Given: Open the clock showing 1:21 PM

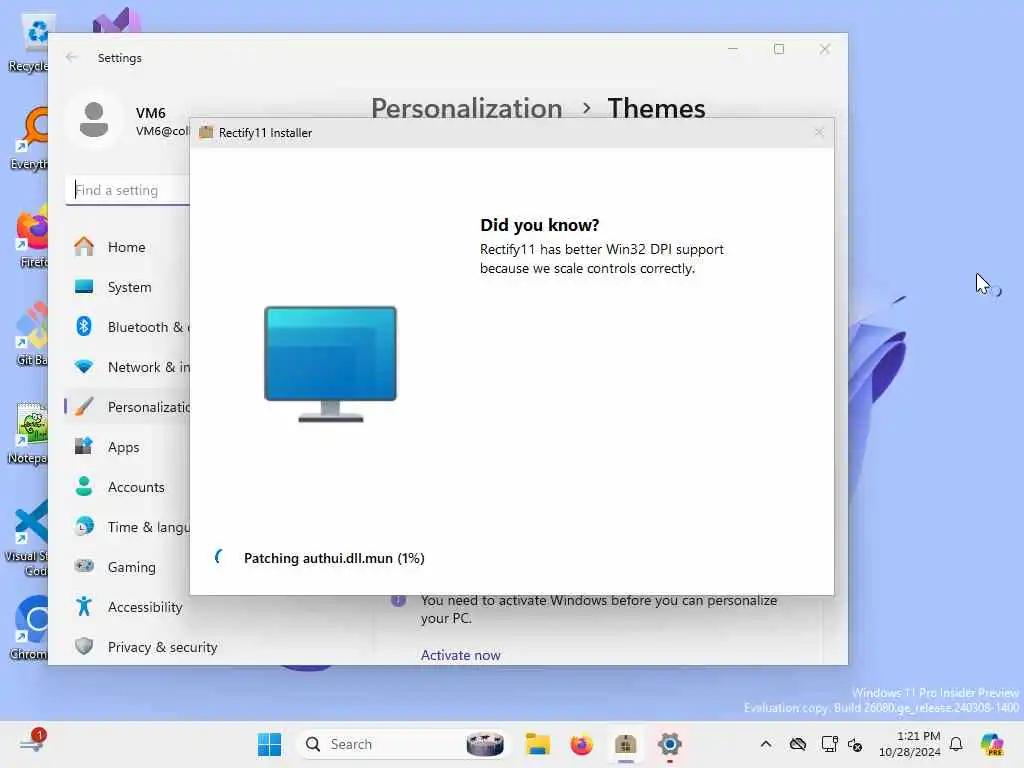Looking at the screenshot, I should (910, 744).
